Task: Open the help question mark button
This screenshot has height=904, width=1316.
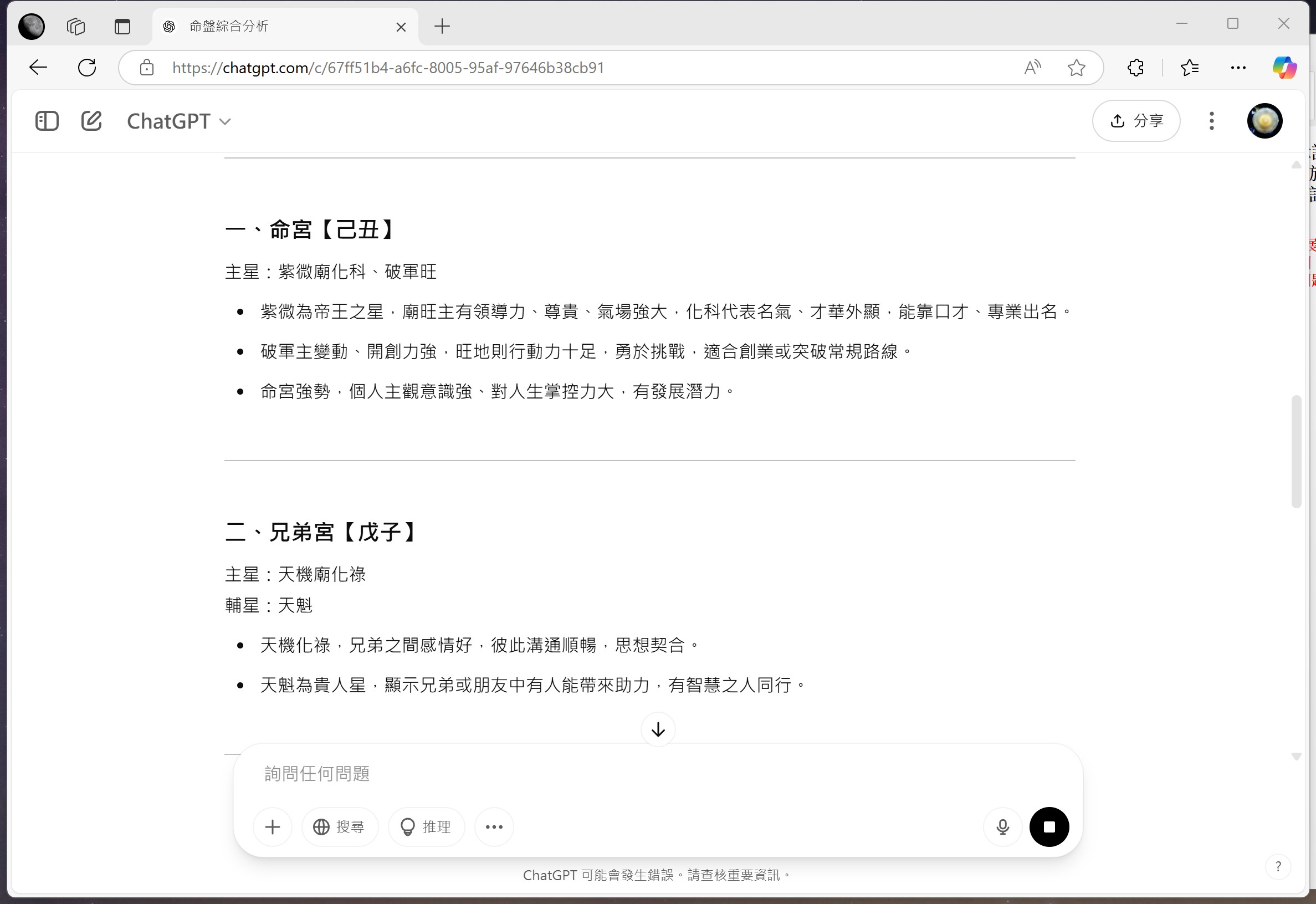Action: click(x=1278, y=867)
